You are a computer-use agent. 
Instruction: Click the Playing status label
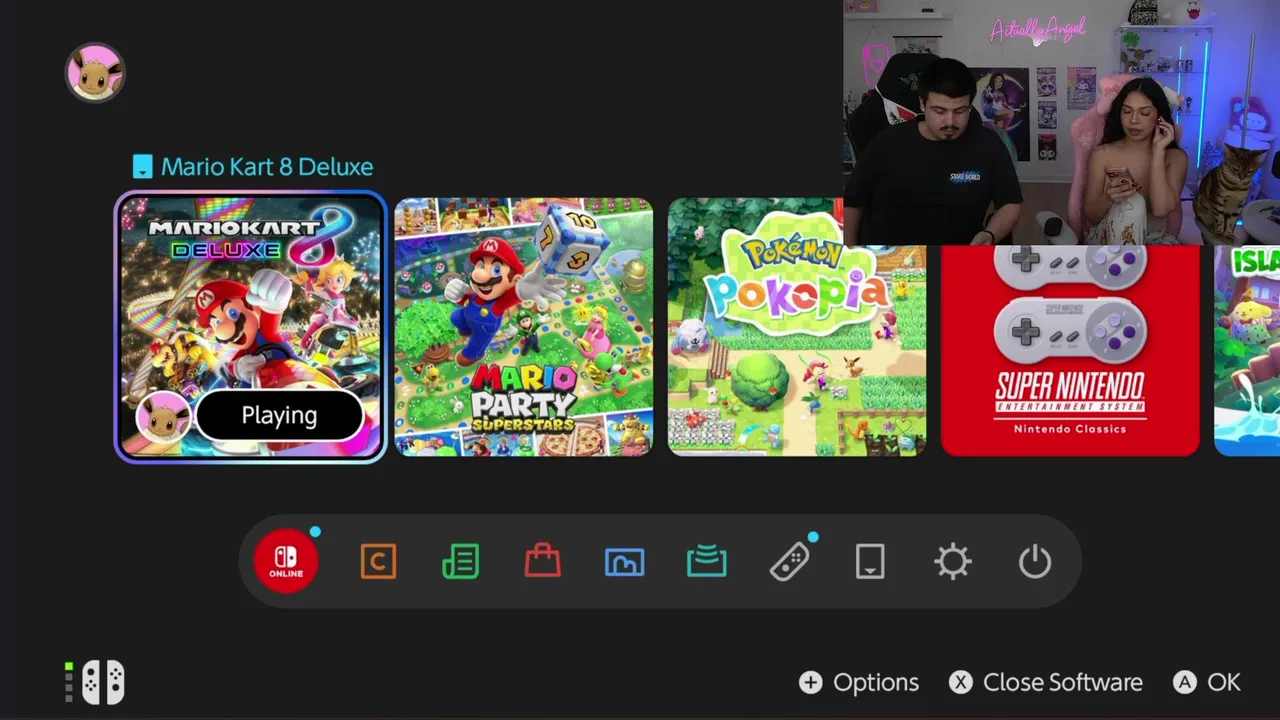click(279, 416)
